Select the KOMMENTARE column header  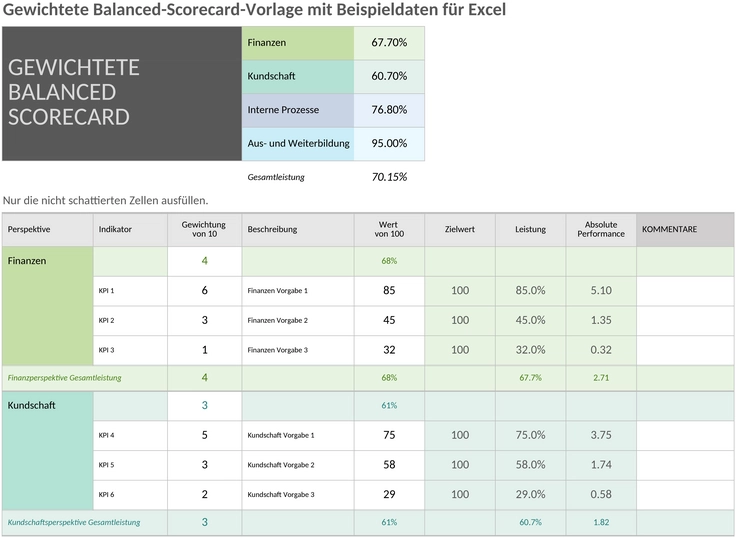click(x=685, y=230)
